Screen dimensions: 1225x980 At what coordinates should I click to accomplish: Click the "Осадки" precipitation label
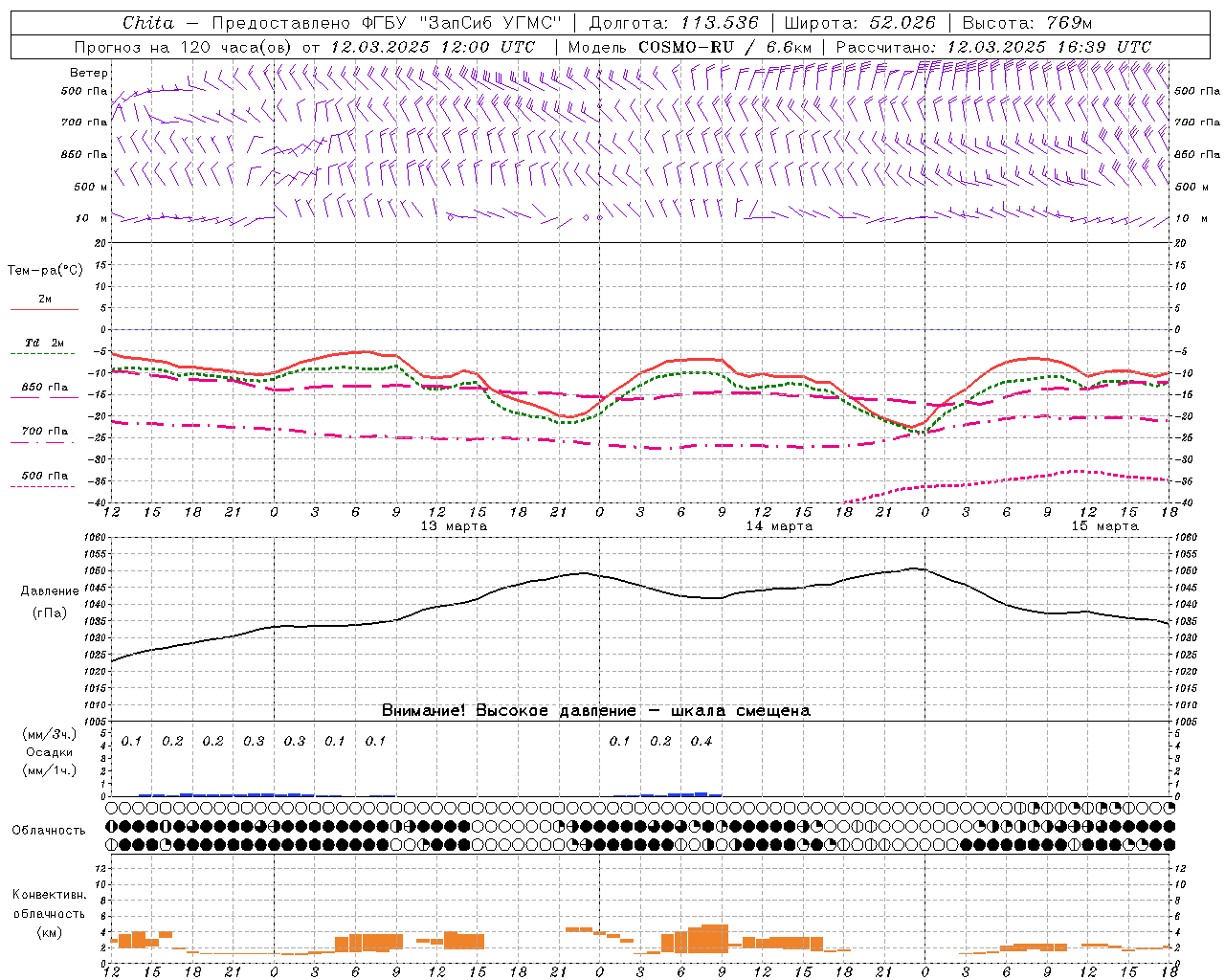pos(49,752)
